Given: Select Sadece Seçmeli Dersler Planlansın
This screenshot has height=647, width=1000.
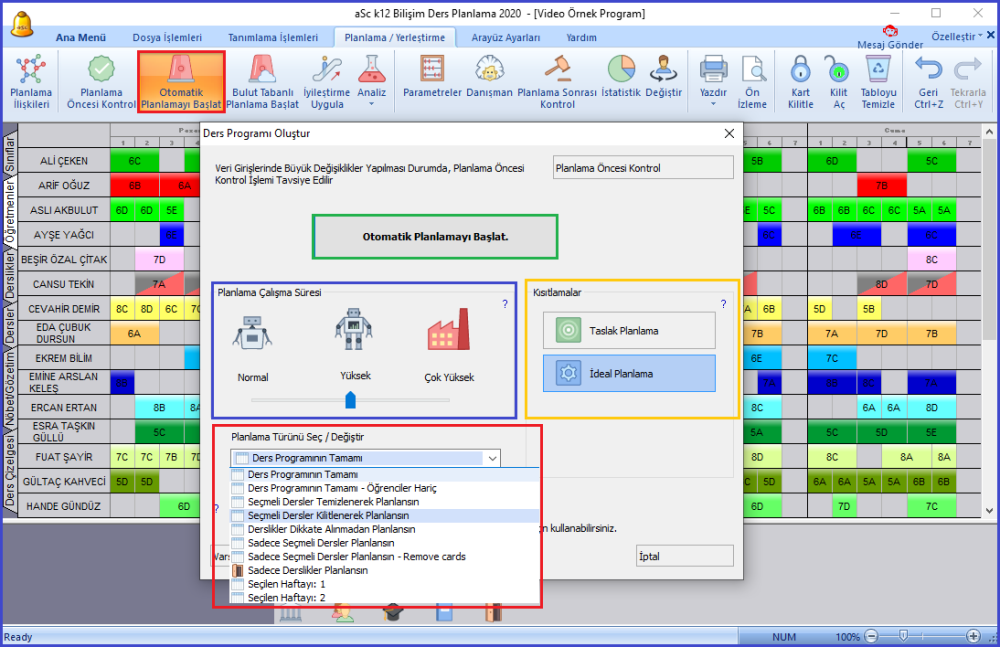Looking at the screenshot, I should [x=385, y=543].
